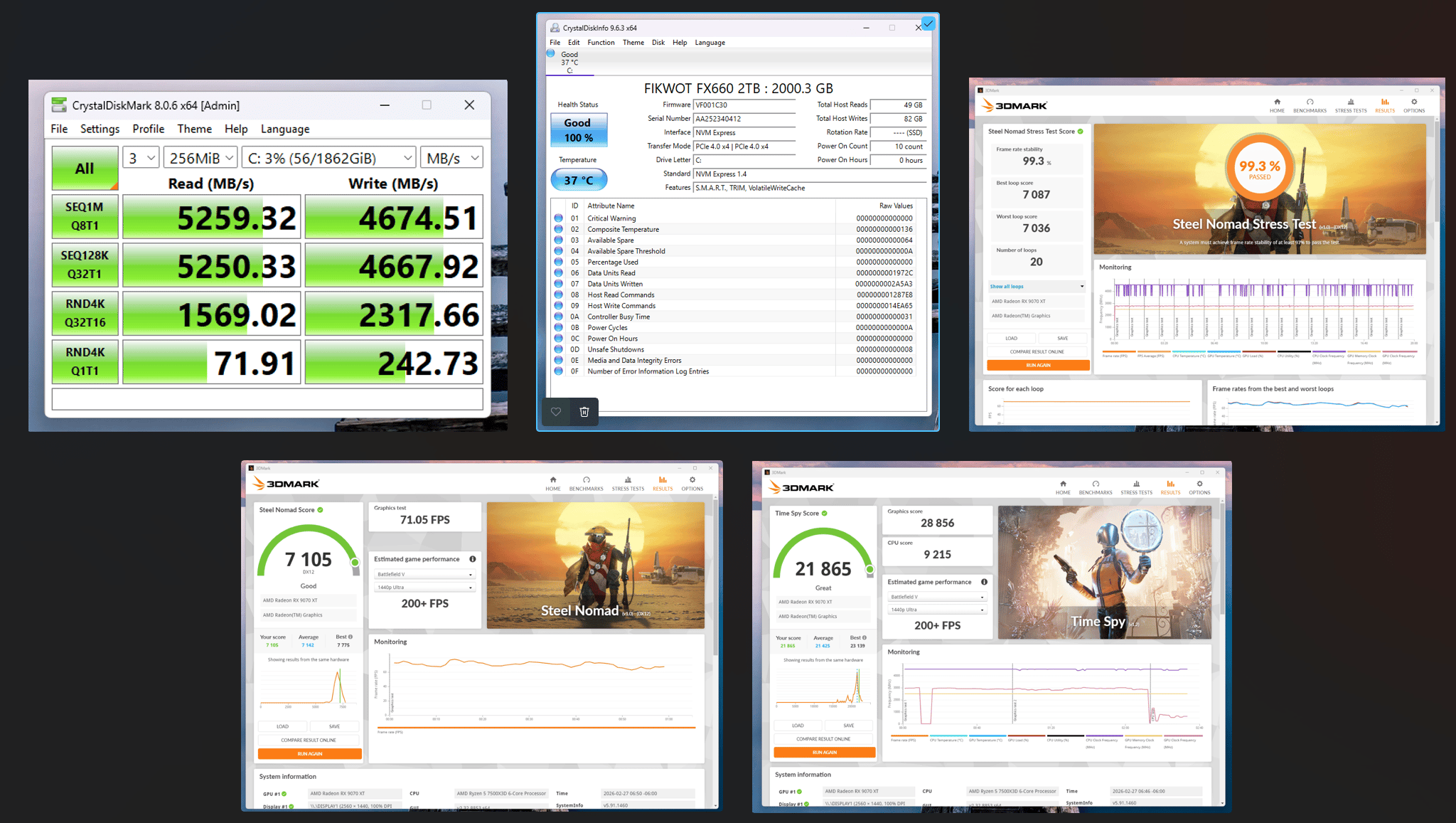Click the SEQ1M Q8T1 test button

click(x=85, y=216)
